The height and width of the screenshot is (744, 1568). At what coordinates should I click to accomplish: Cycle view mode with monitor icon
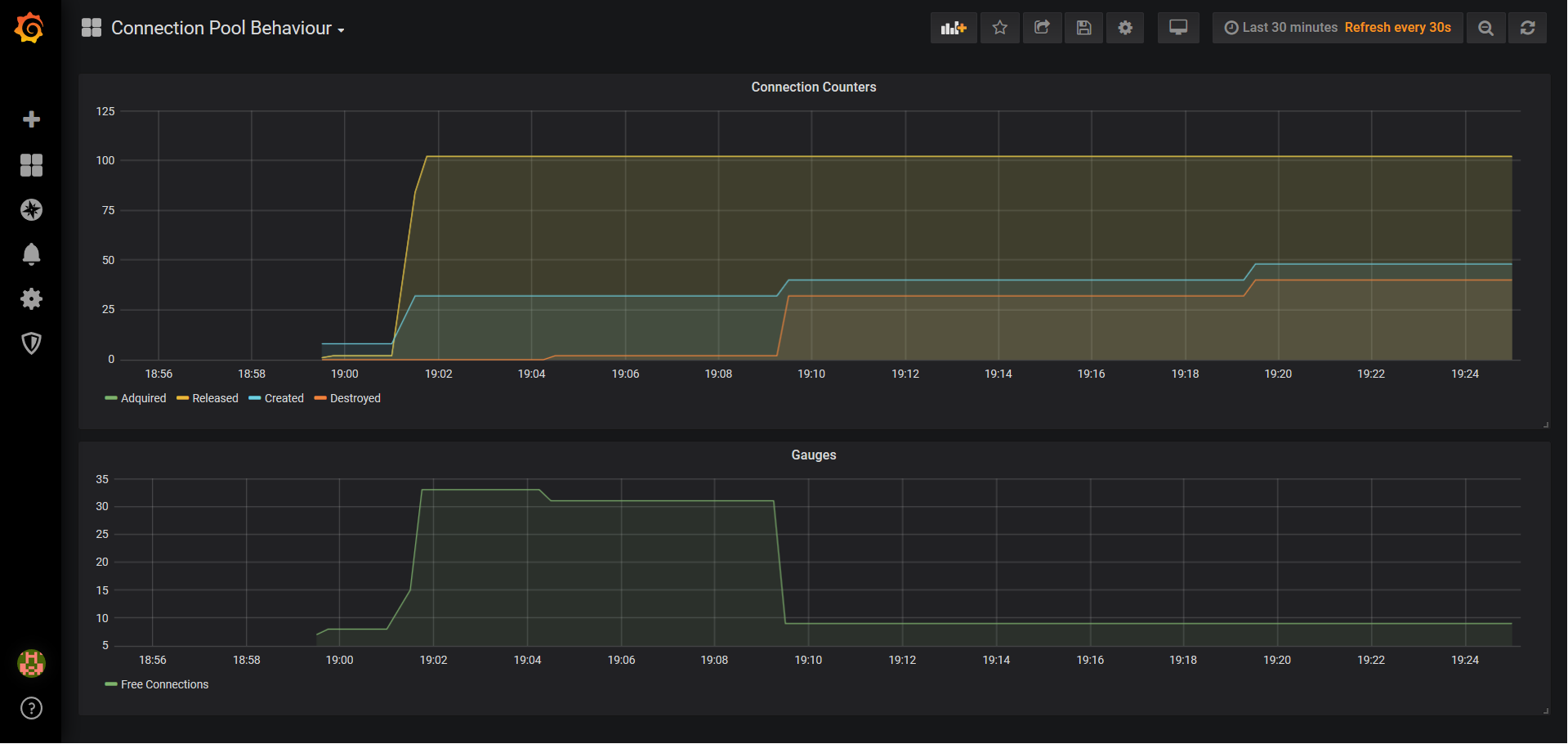[x=1177, y=28]
